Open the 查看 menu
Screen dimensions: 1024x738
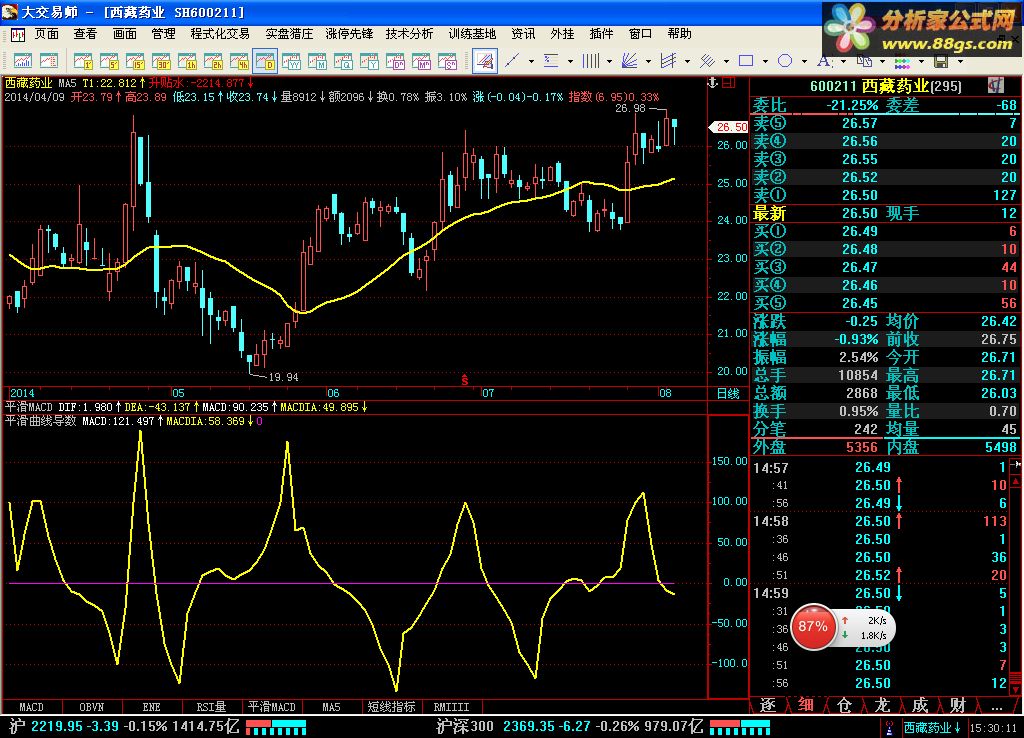coord(85,33)
